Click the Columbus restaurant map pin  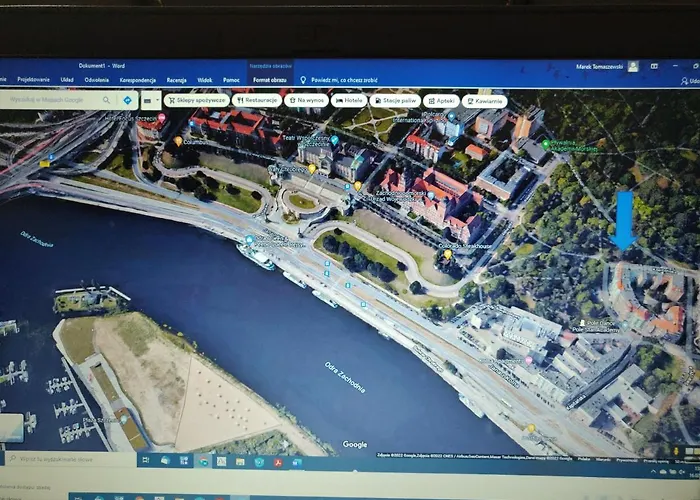click(178, 142)
